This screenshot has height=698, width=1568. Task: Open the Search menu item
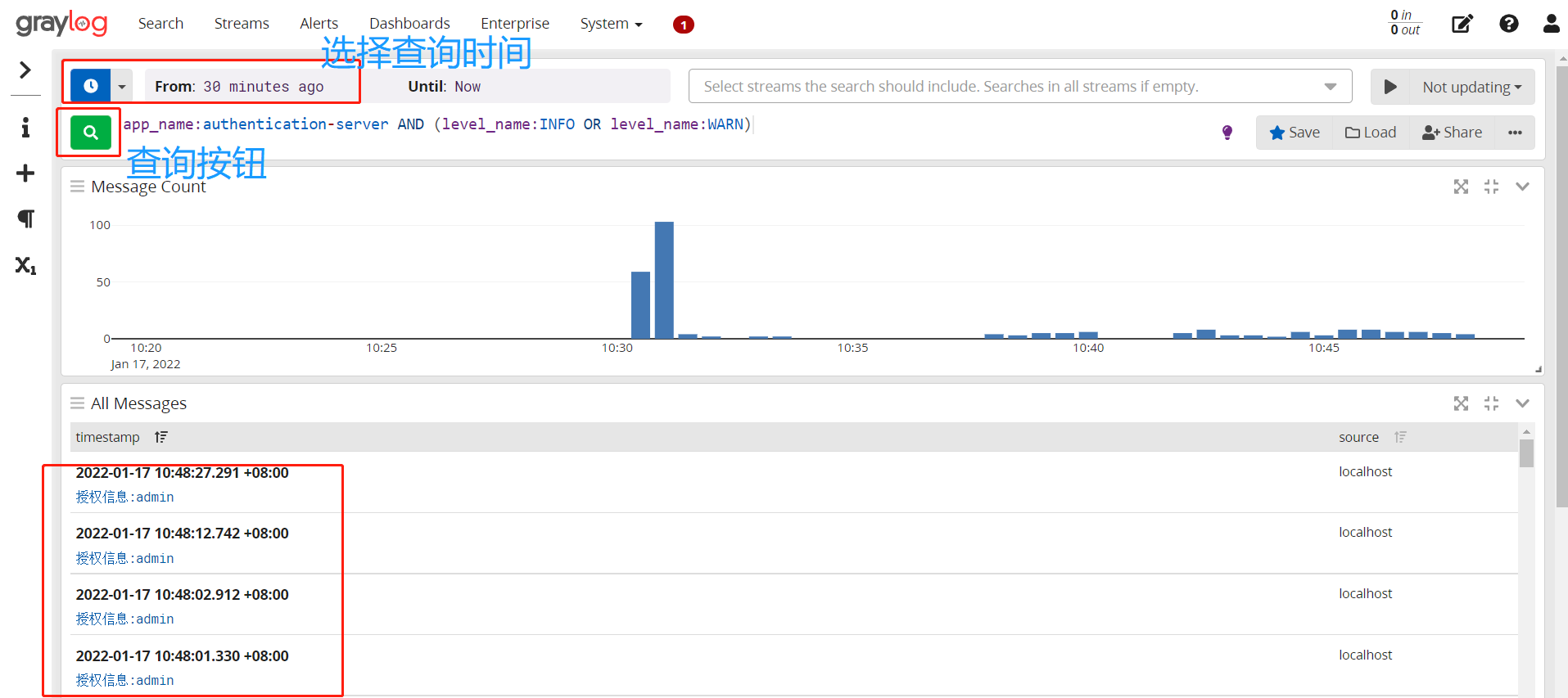pos(160,24)
